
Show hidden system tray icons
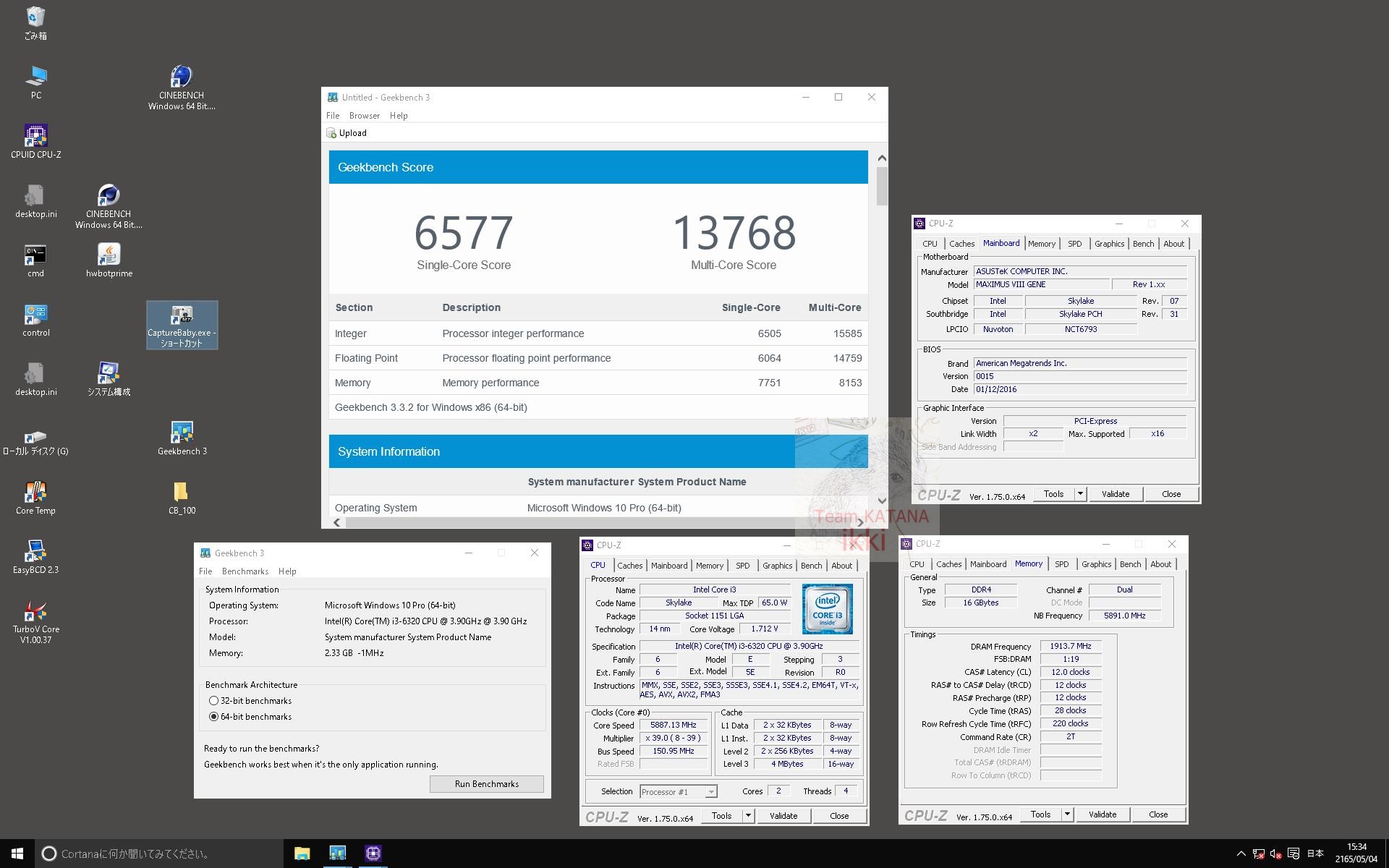pyautogui.click(x=1241, y=854)
